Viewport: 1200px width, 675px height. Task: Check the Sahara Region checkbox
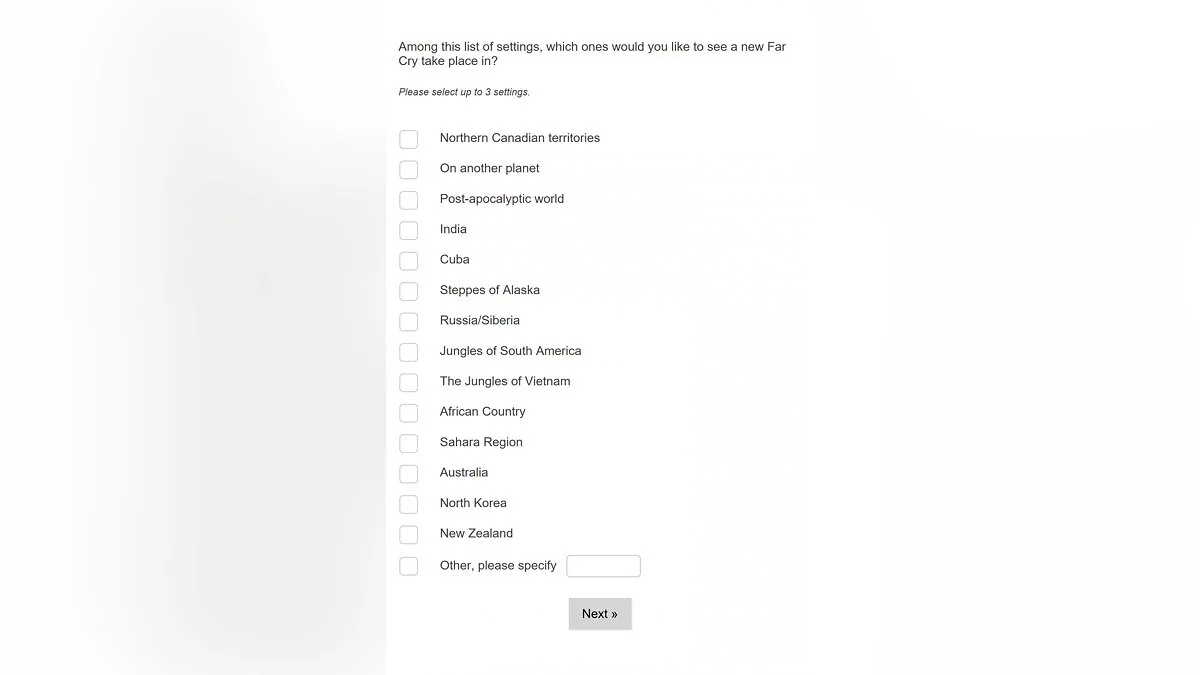(x=408, y=443)
